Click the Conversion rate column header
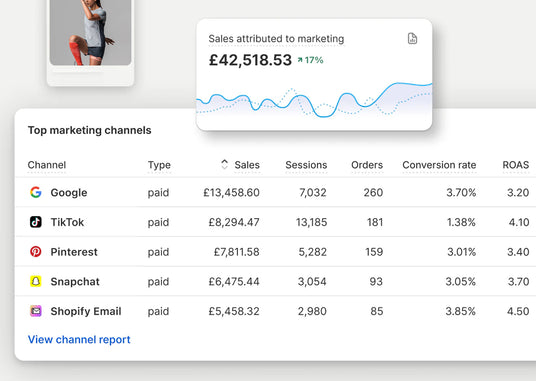 (x=439, y=165)
